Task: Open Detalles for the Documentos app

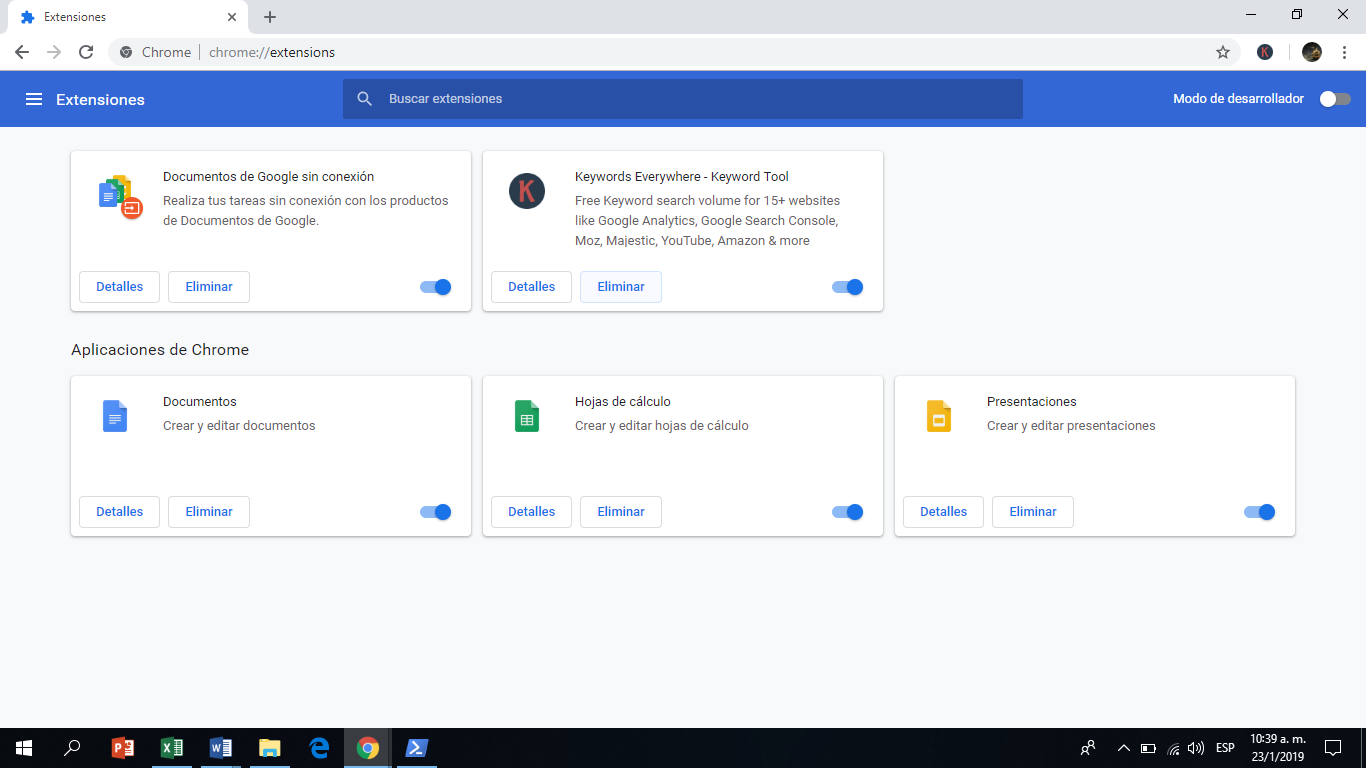Action: click(119, 512)
